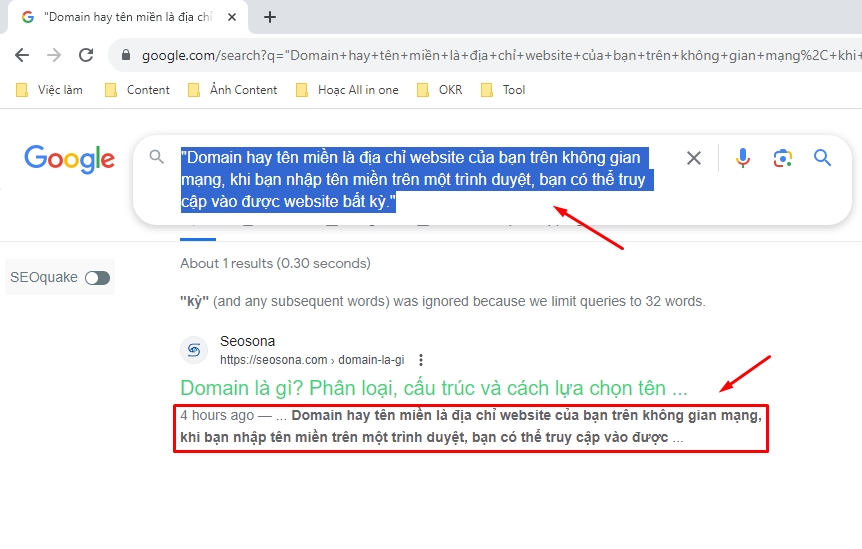The image size is (862, 549).
Task: Close the Google search tab
Action: [232, 17]
